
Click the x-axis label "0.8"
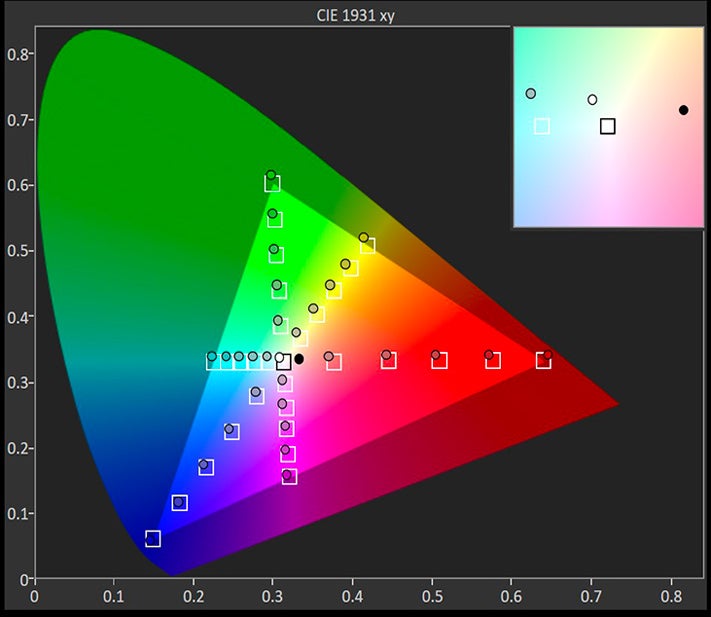(671, 597)
